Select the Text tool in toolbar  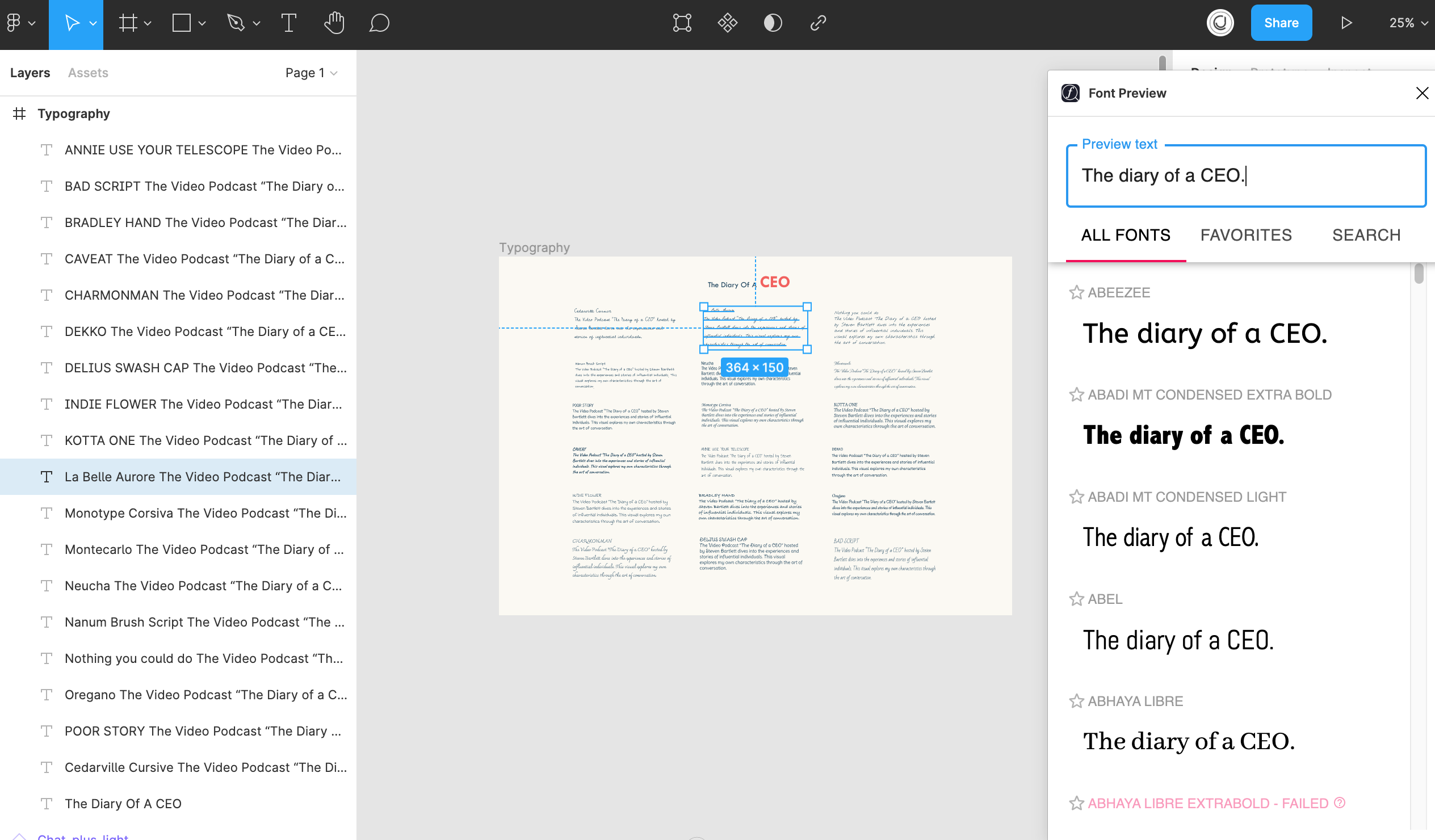[x=289, y=23]
